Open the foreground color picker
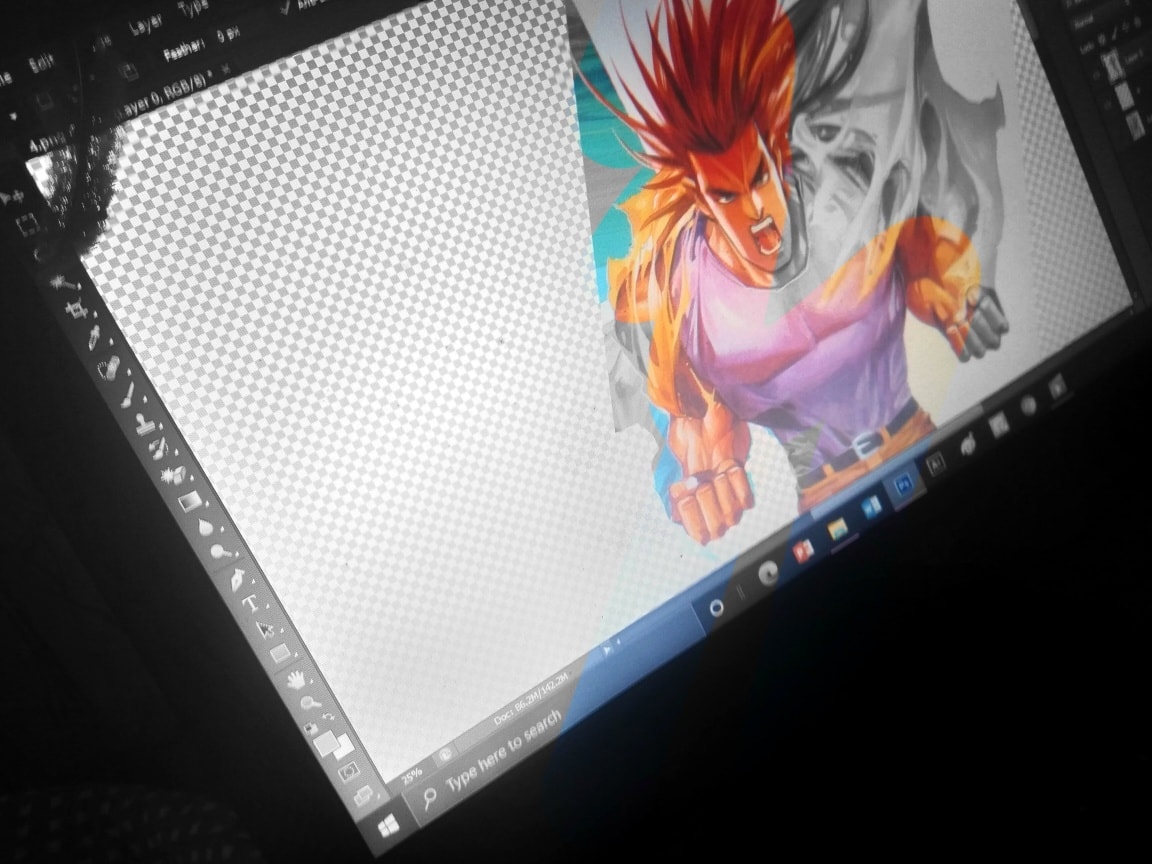Viewport: 1152px width, 864px height. click(x=325, y=744)
